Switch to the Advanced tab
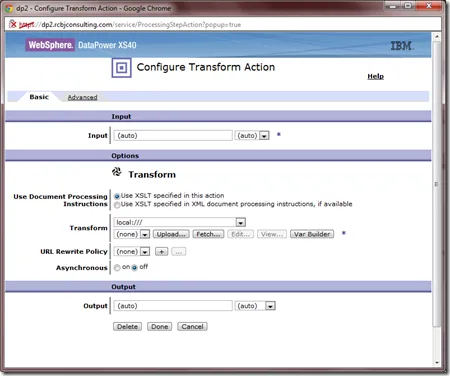Image resolution: width=450 pixels, height=376 pixels. [82, 97]
